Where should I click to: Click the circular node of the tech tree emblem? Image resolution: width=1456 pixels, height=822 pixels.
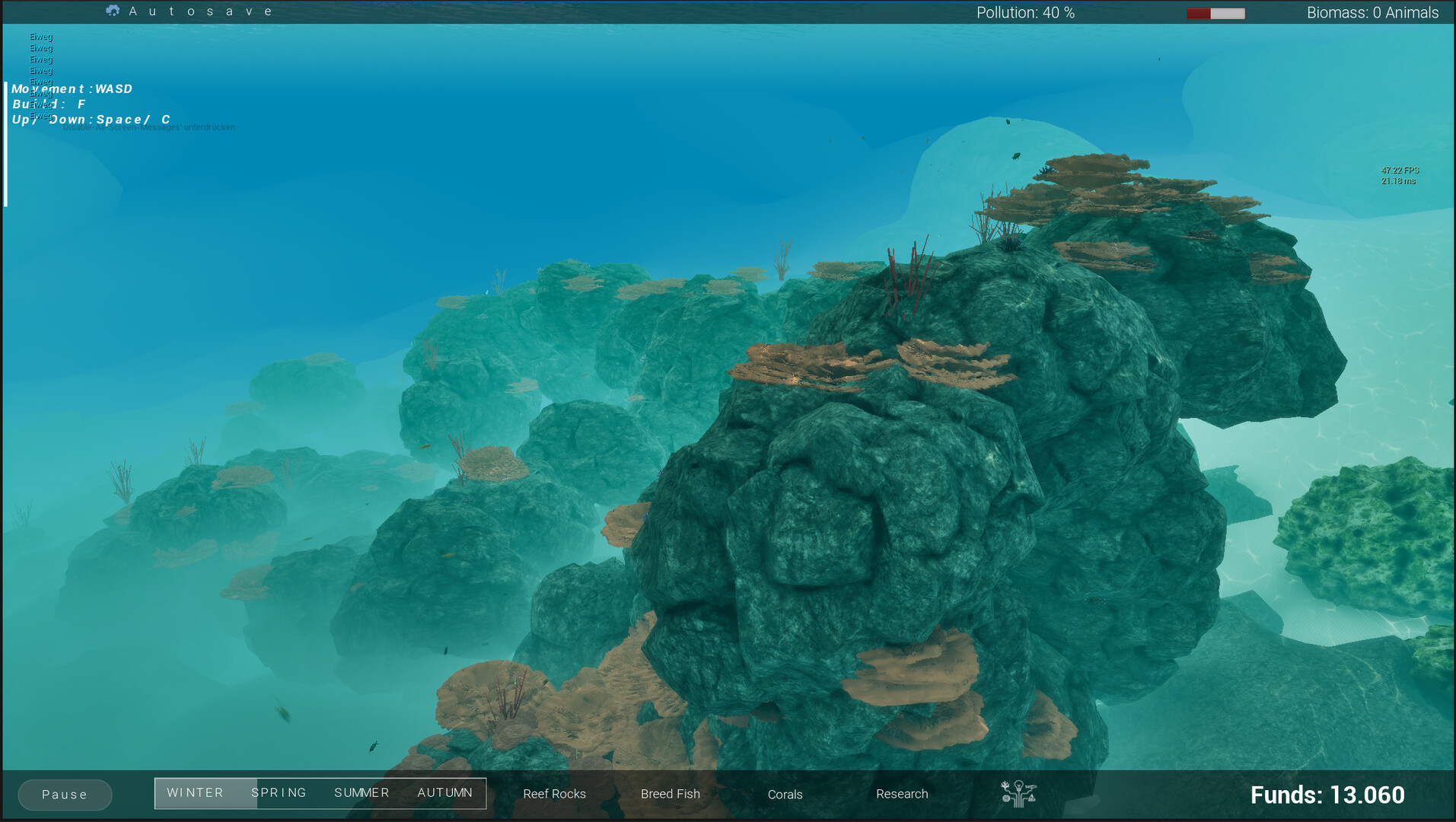[x=1006, y=798]
